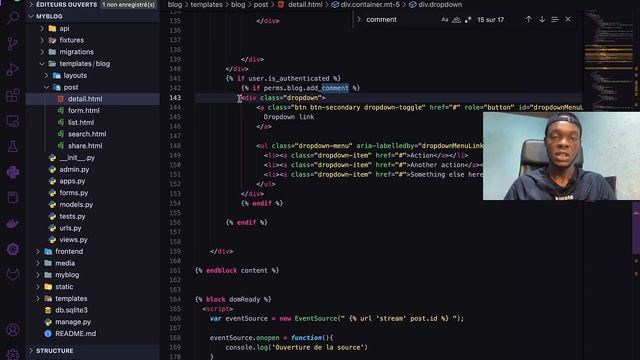Open the Manage settings gear

(x=13, y=354)
